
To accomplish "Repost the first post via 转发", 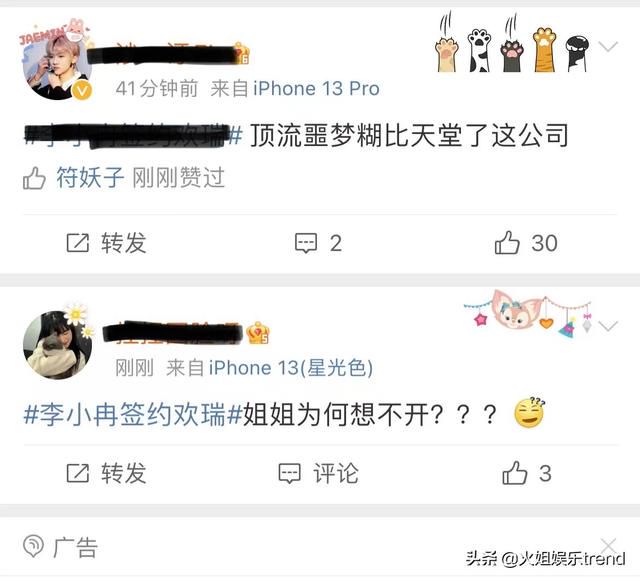I will pyautogui.click(x=106, y=243).
